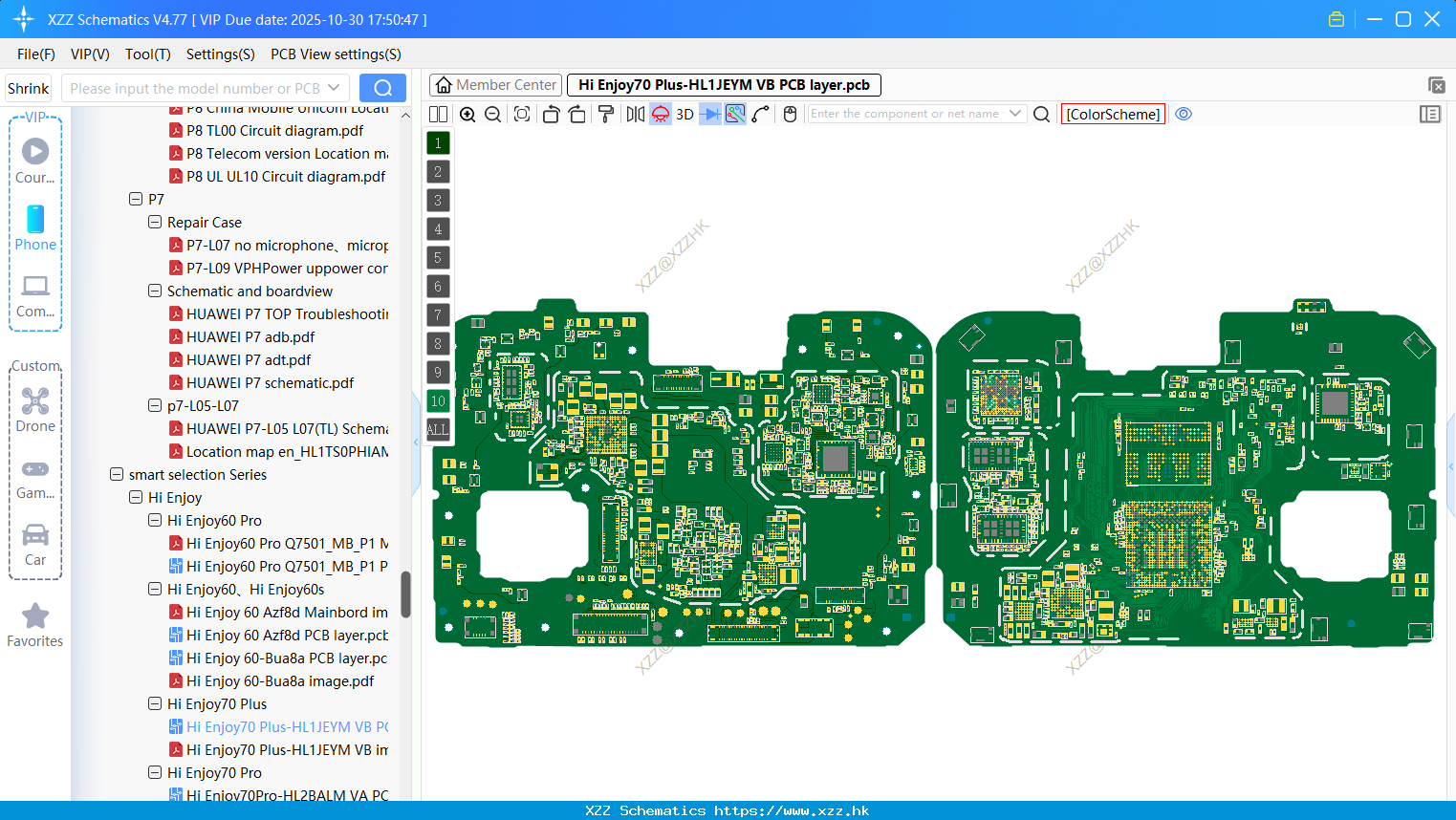Screen dimensions: 1456x820
Task: Toggle PCB layer 4
Action: click(x=438, y=228)
